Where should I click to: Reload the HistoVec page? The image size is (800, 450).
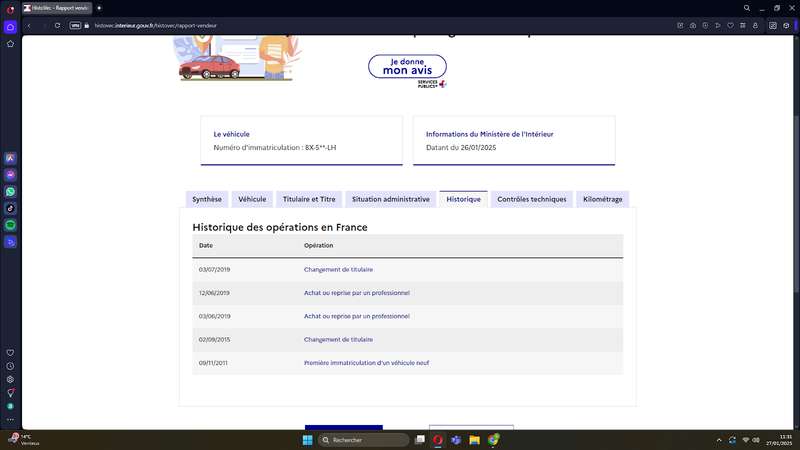pos(57,26)
